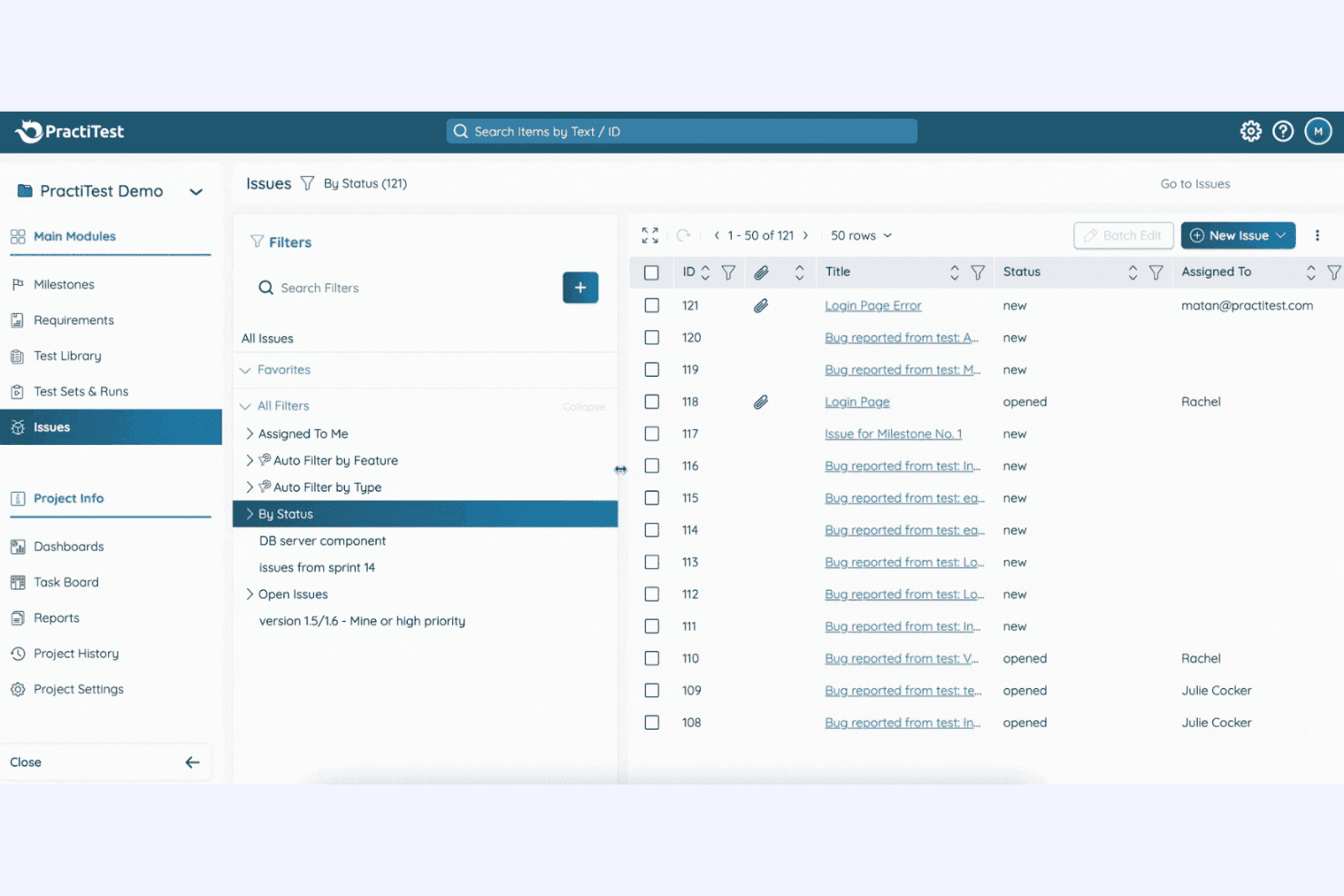The width and height of the screenshot is (1344, 896).
Task: Click the Go to Issues link
Action: pyautogui.click(x=1195, y=184)
